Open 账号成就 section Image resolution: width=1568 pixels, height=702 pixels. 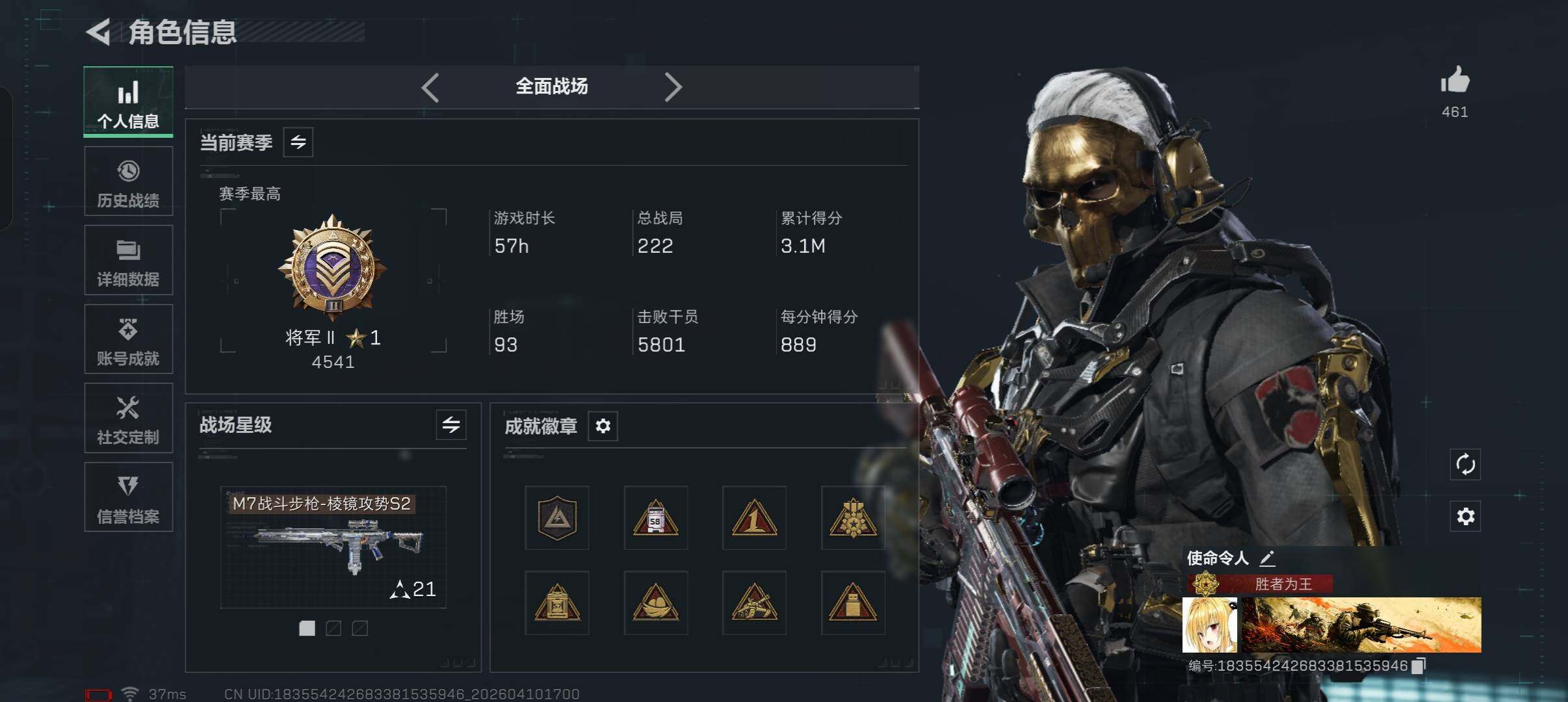coord(128,339)
